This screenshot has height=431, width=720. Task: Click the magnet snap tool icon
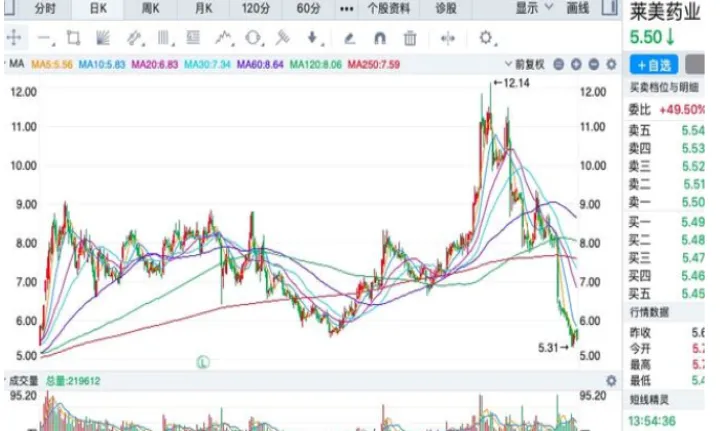379,38
